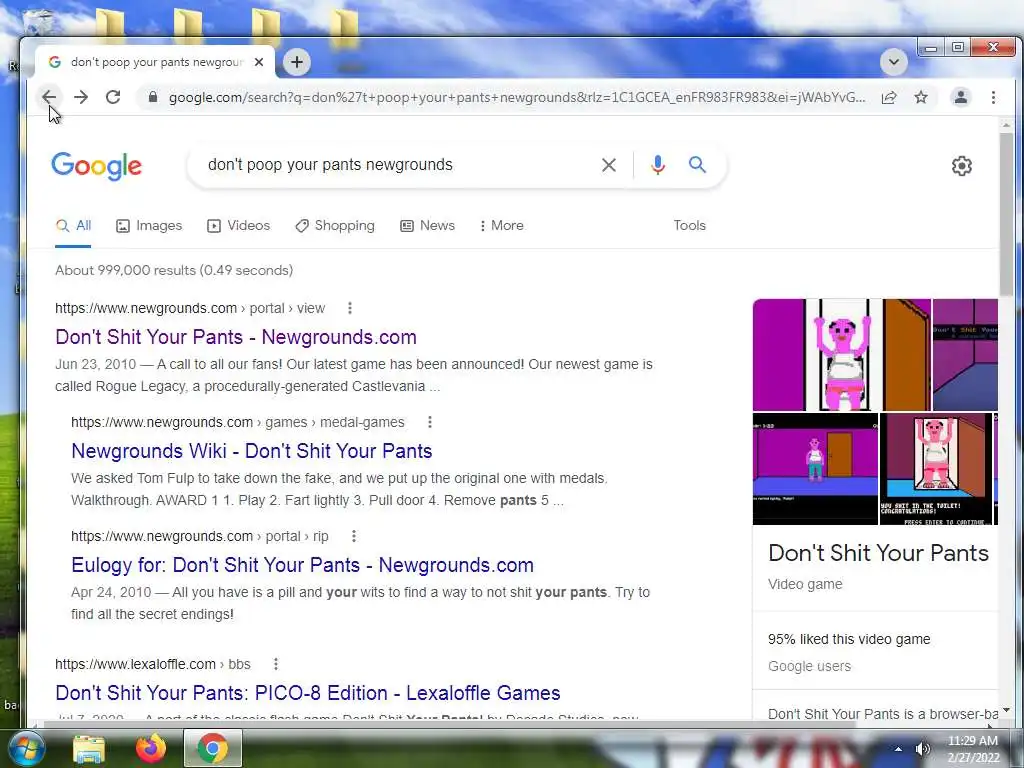Bookmark this page with the star icon
The height and width of the screenshot is (768, 1024).
pyautogui.click(x=921, y=98)
